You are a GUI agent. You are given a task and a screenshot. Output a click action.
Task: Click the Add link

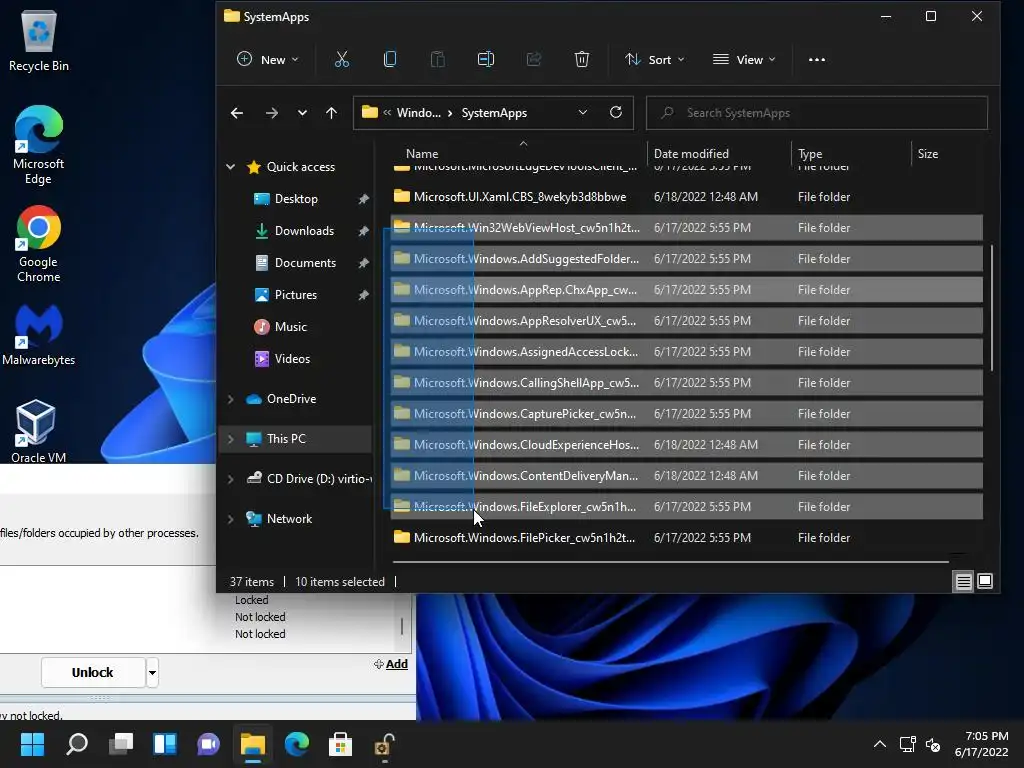coord(396,664)
